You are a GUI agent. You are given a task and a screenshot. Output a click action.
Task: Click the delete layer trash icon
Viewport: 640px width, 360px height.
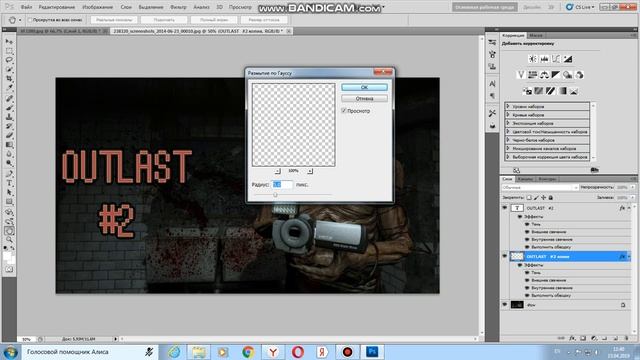[626, 338]
